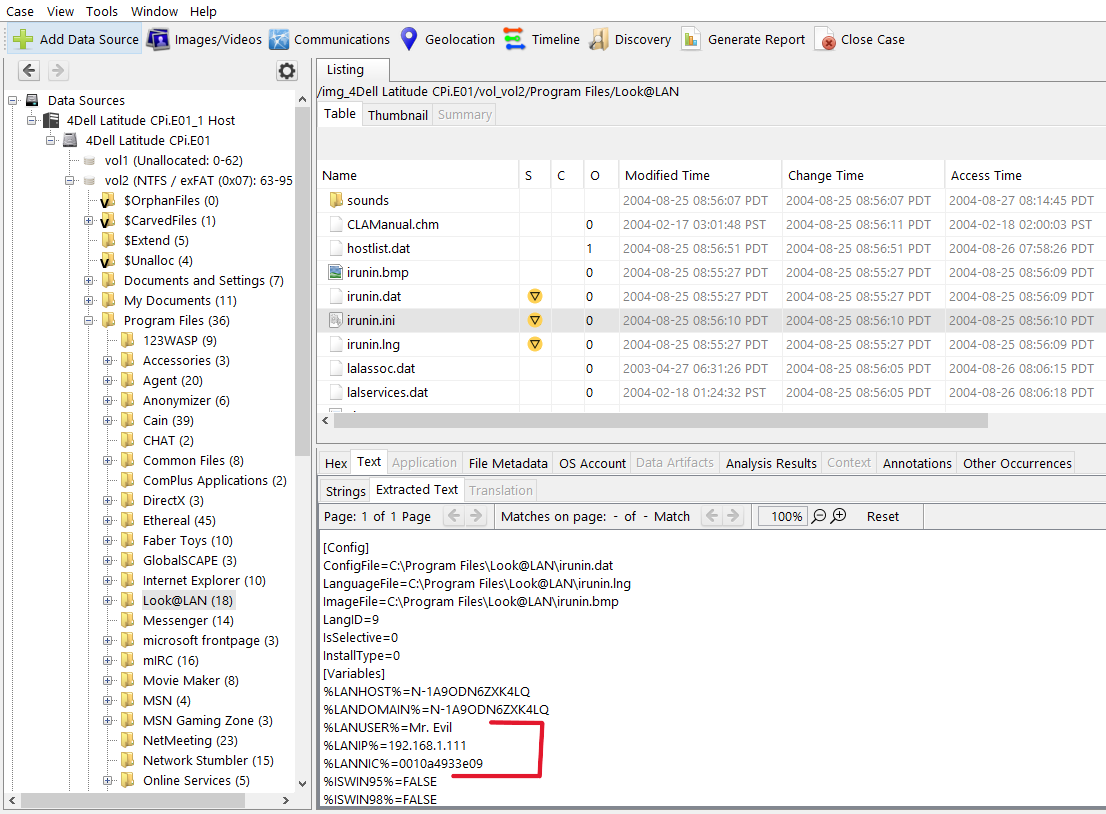
Task: Switch to the Thumbnail view tab
Action: (x=397, y=115)
